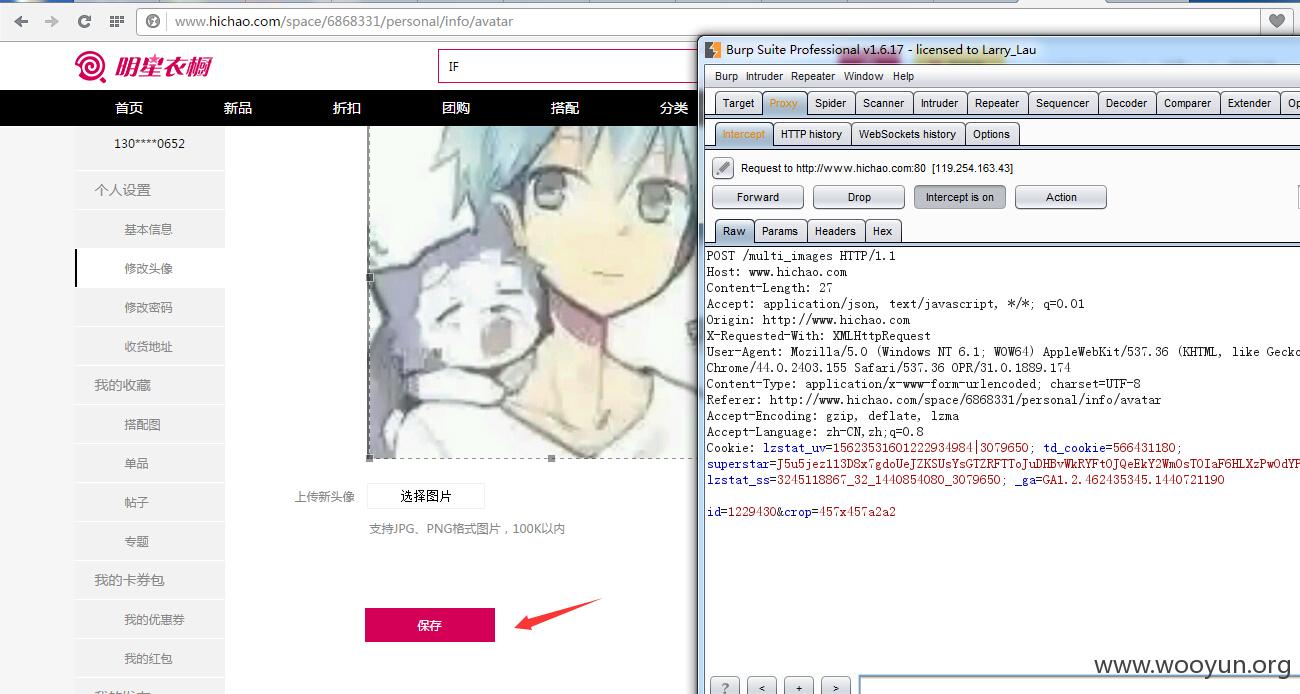
Task: Open the Intruder menu in menu bar
Action: [764, 76]
